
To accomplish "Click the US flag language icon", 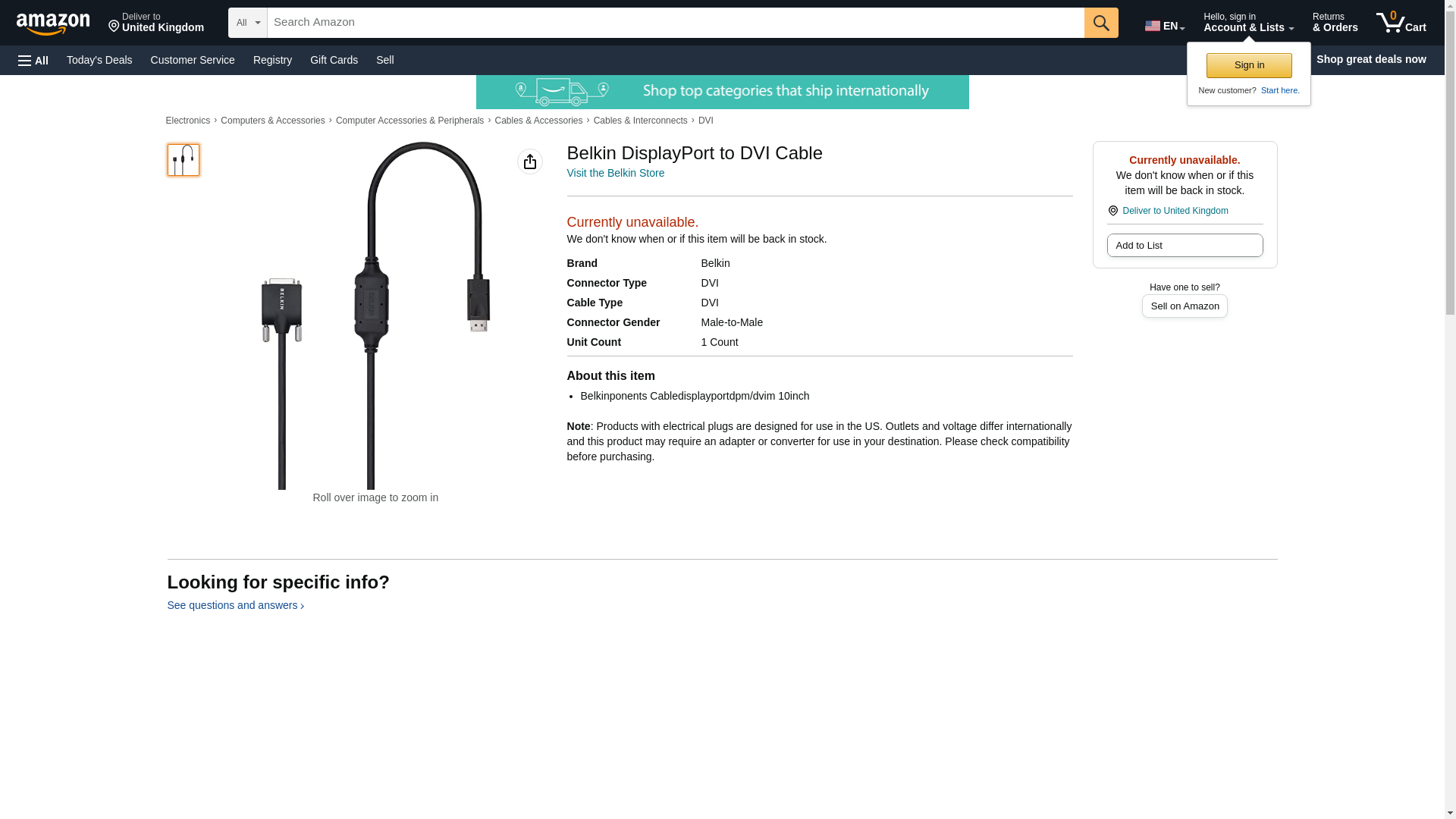I will [x=1152, y=26].
